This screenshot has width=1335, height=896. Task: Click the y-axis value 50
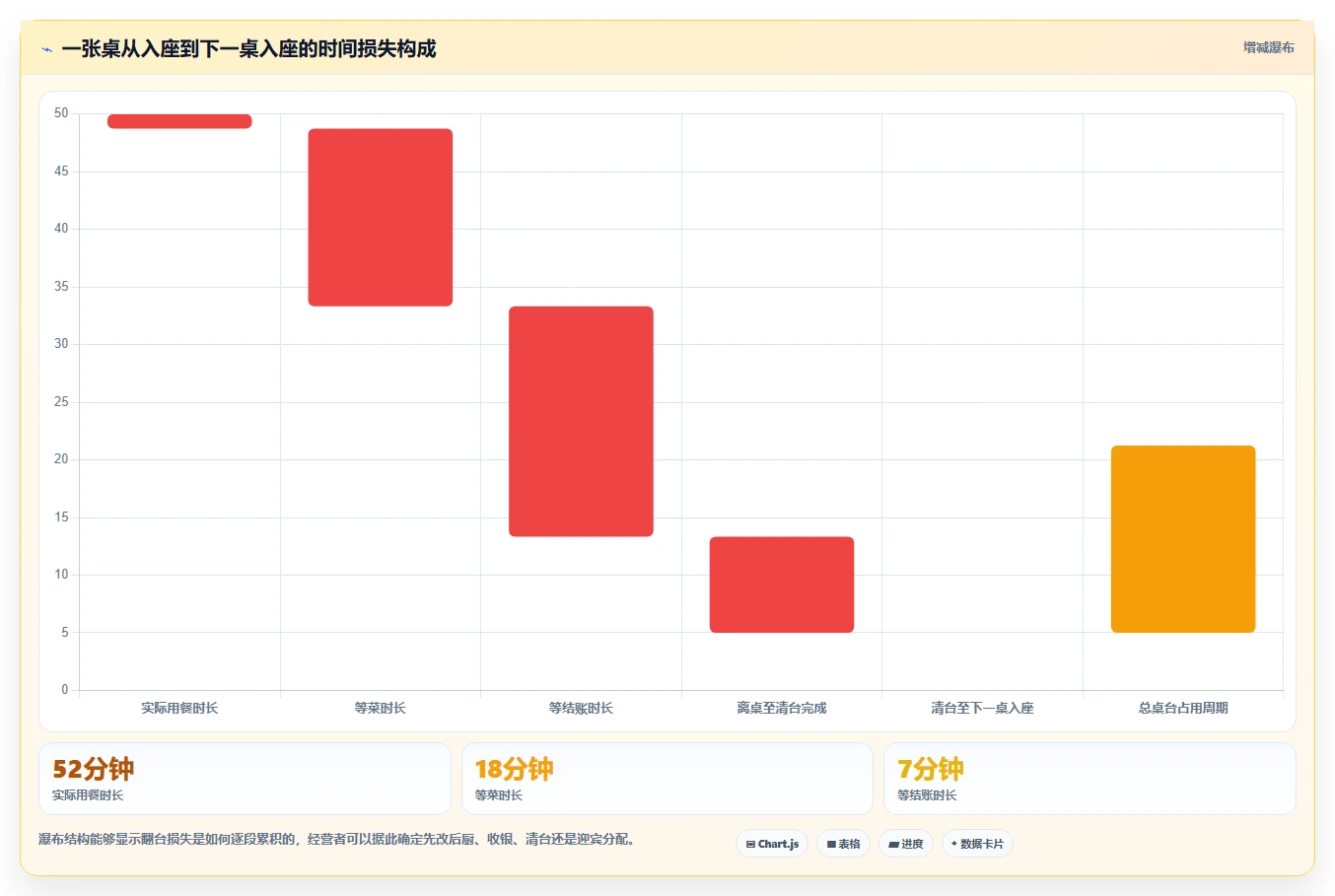(61, 113)
